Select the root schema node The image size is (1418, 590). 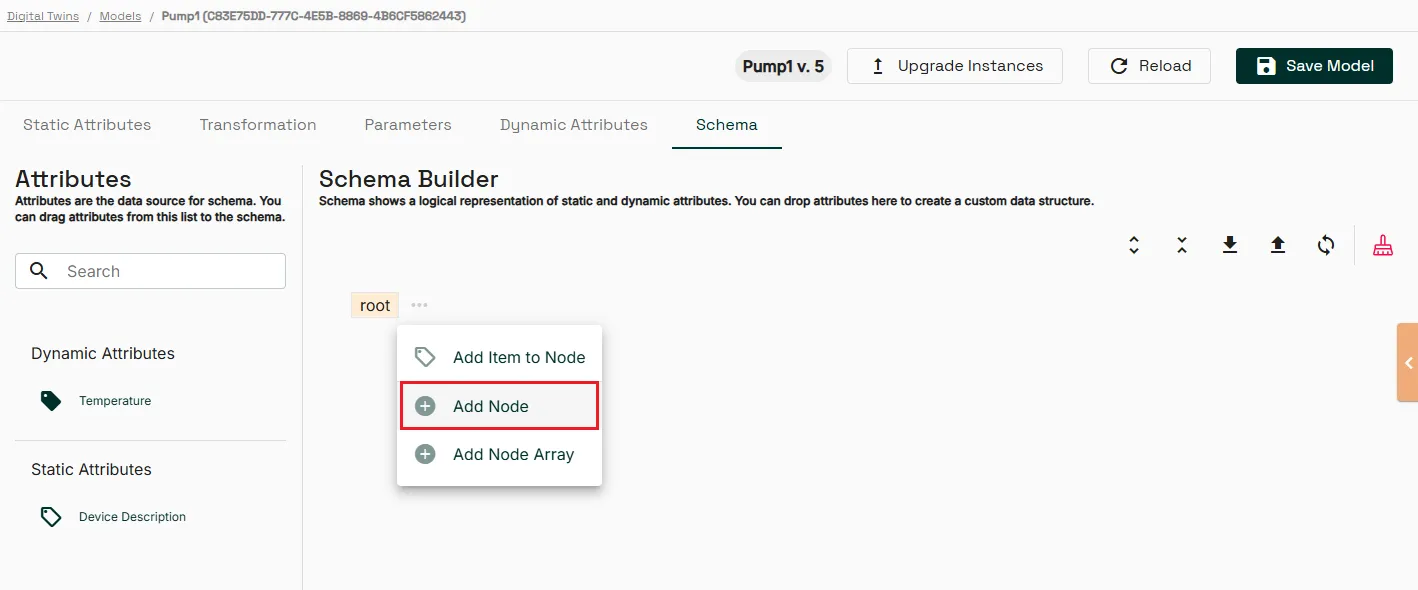[375, 305]
